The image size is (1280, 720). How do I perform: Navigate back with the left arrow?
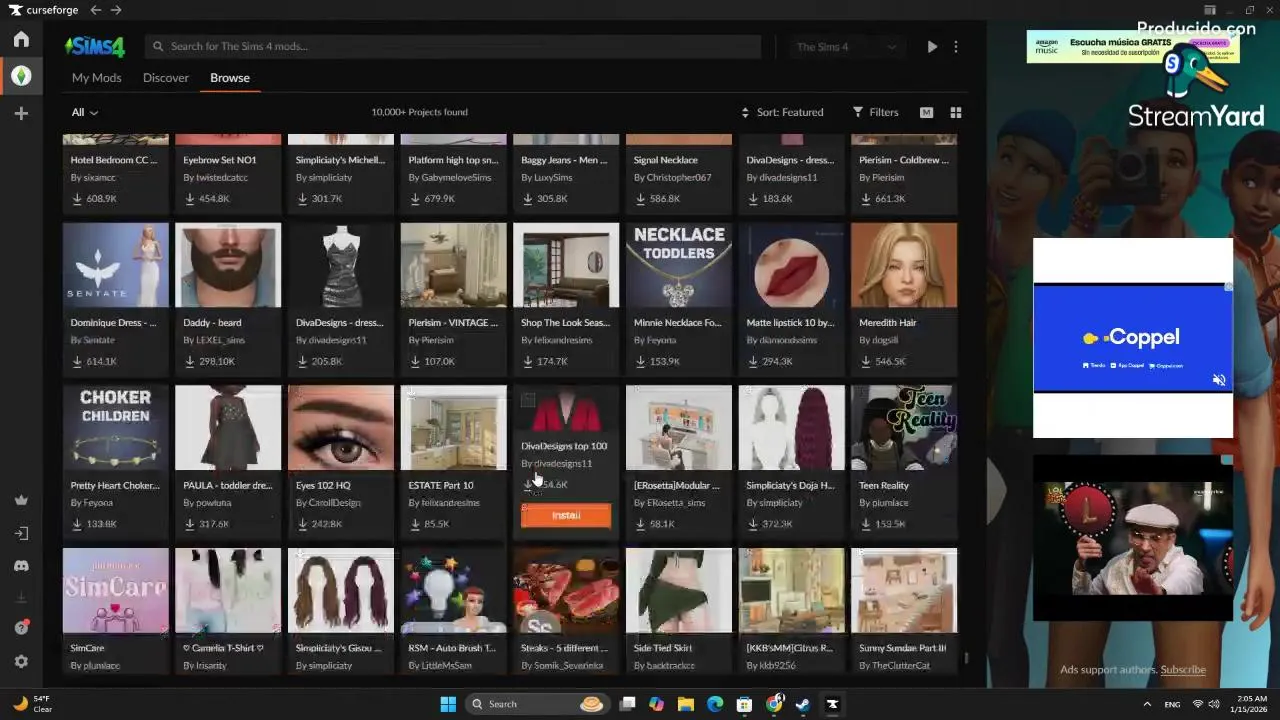(x=95, y=10)
